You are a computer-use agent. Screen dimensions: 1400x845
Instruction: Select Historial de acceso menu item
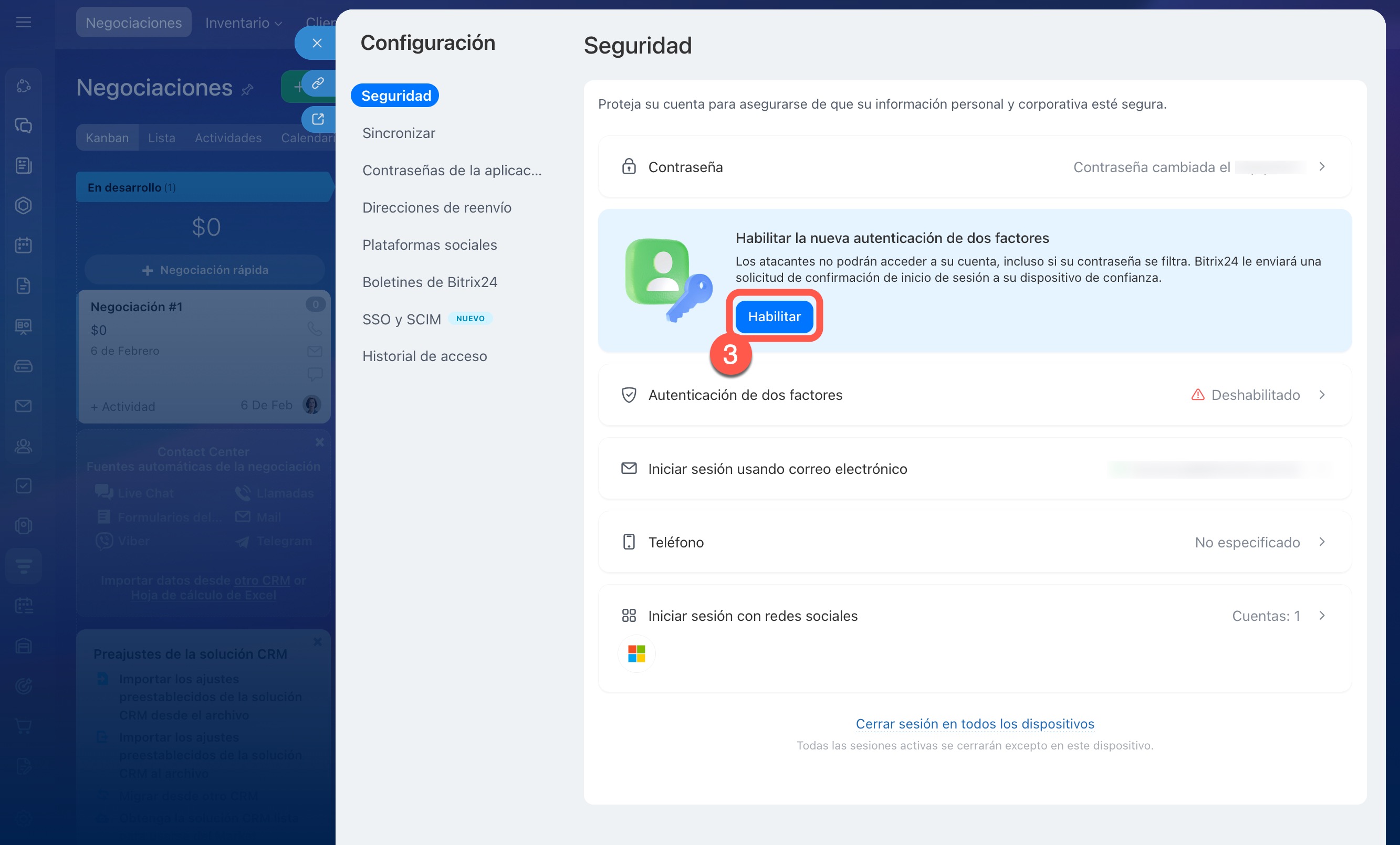[424, 356]
